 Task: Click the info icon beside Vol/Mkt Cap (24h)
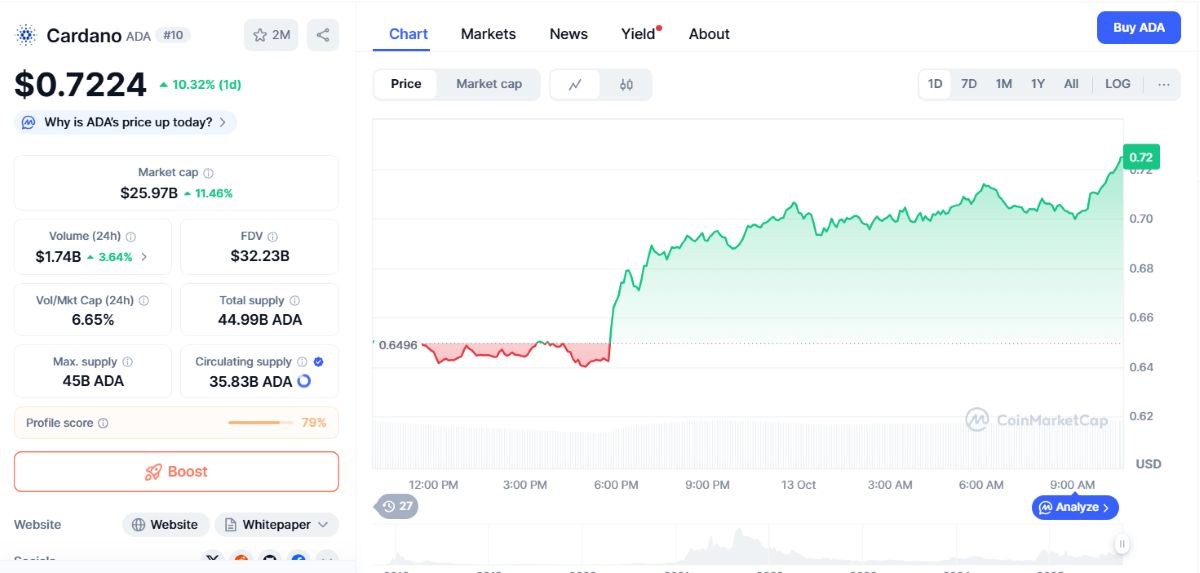point(144,300)
